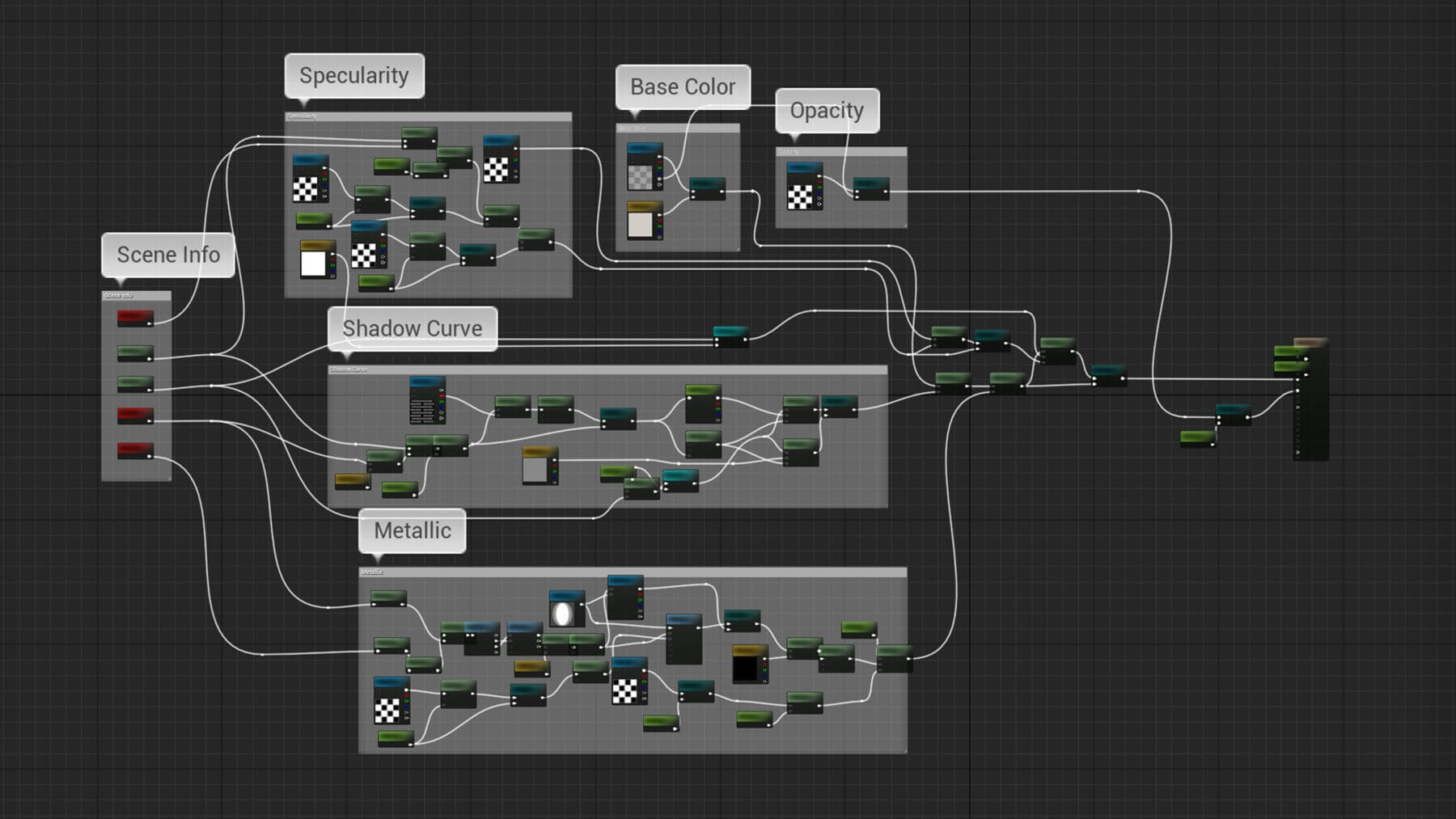Select the Scene Info comment box title bar
This screenshot has height=819, width=1456.
(x=136, y=295)
